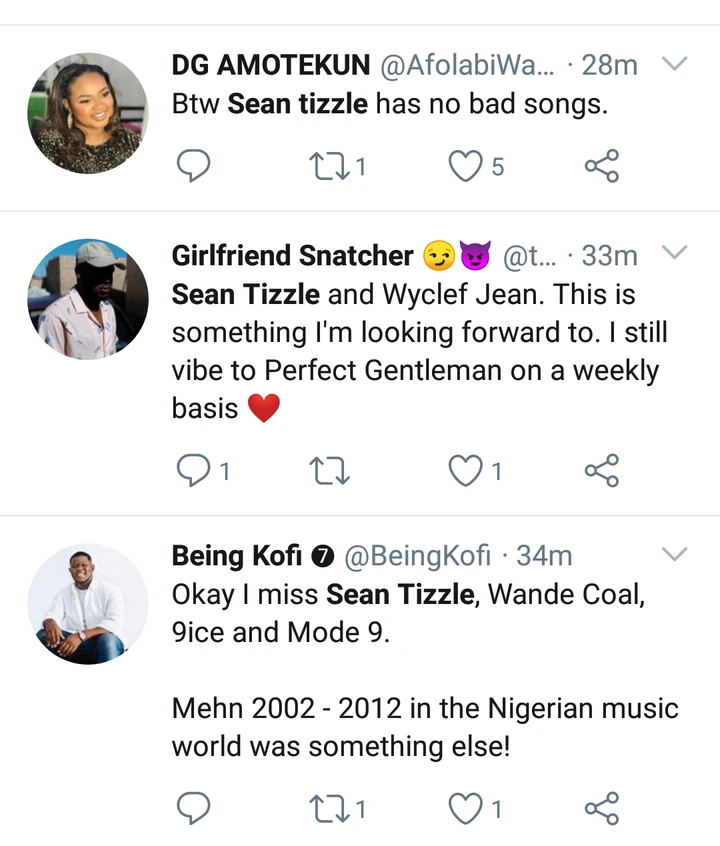Share DG AMOTEKUN's tweet
720x846 pixels.
(601, 166)
